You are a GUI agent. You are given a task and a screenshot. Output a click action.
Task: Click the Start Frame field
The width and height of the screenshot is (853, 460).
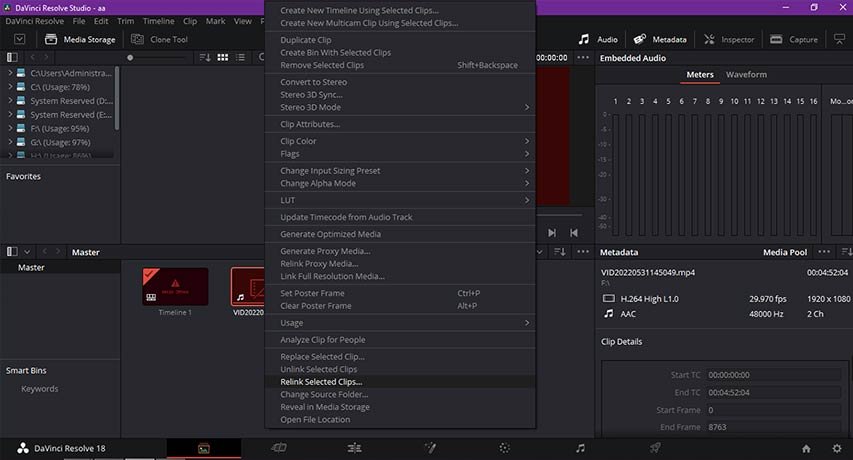click(774, 410)
